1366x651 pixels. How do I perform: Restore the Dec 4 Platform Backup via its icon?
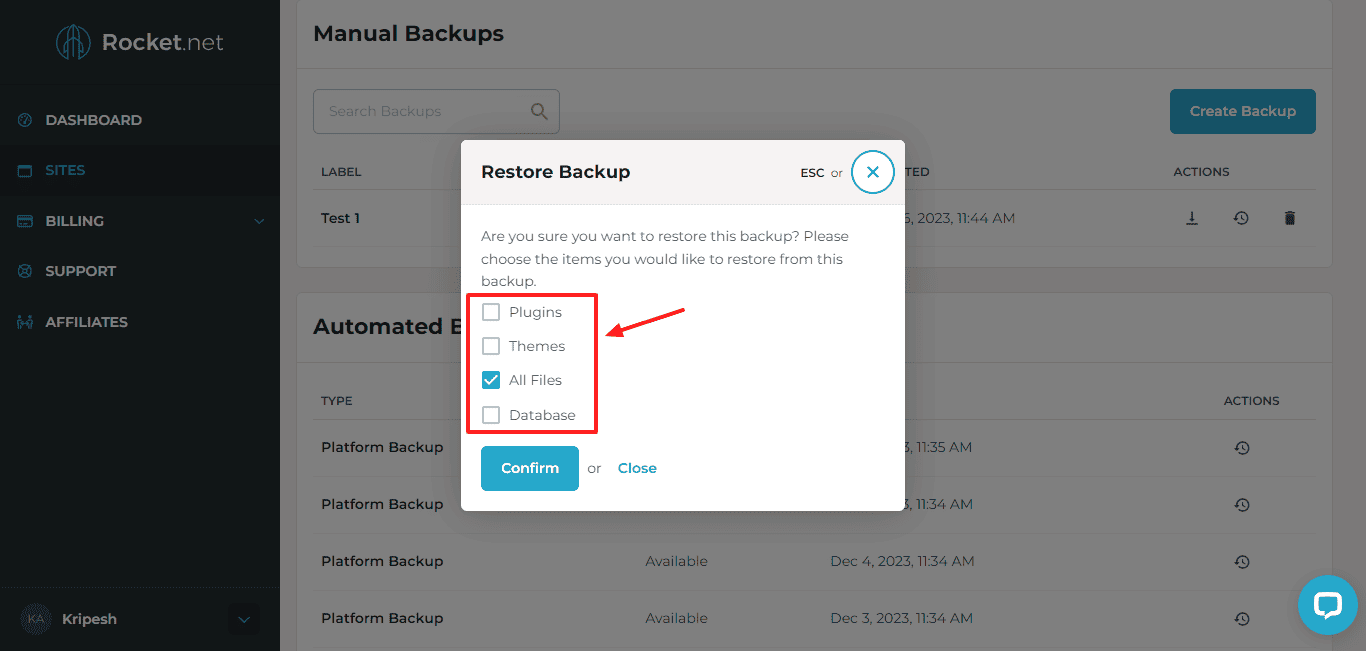pos(1241,562)
